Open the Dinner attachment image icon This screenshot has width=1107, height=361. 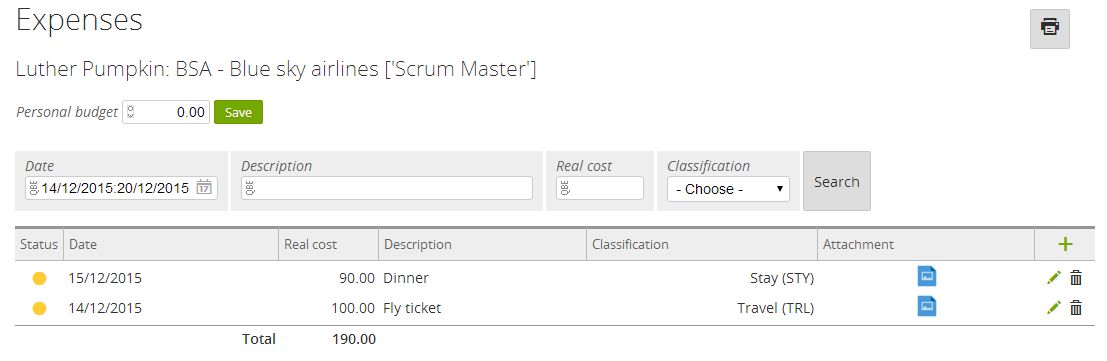pos(927,276)
